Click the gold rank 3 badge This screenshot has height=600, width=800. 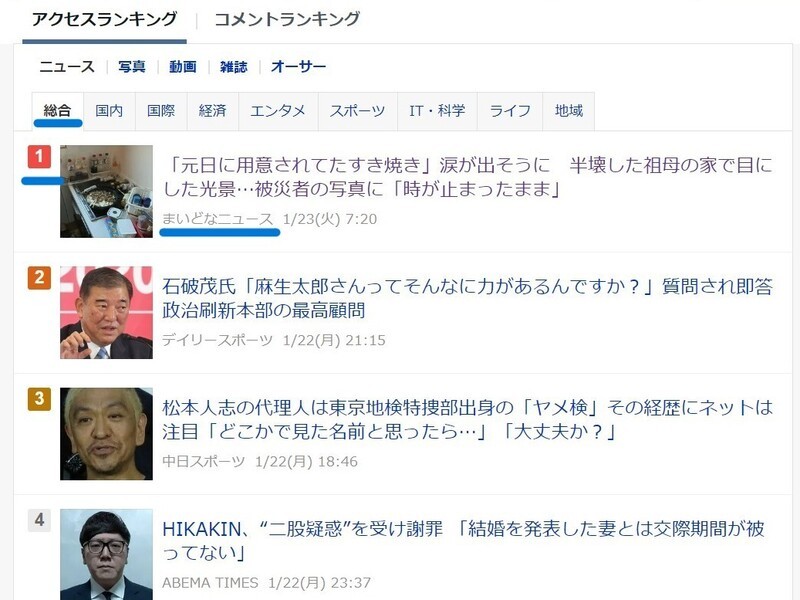click(x=39, y=398)
